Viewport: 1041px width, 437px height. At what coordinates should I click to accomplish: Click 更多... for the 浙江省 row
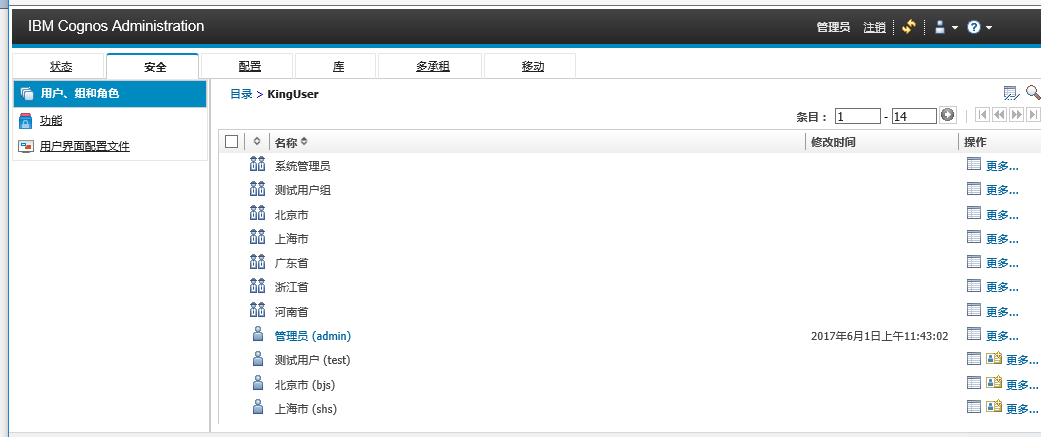pos(1002,288)
